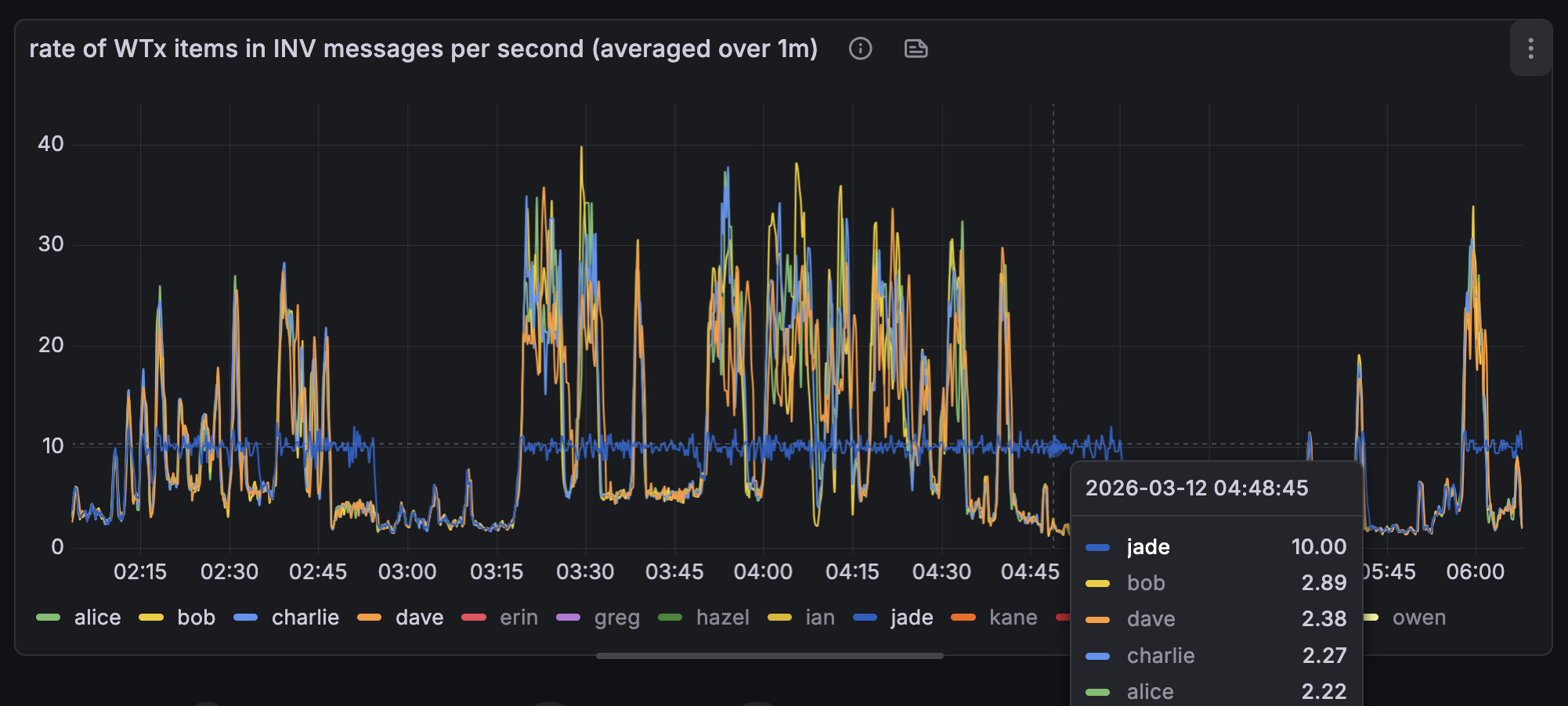Click the panel title text
The width and height of the screenshot is (1568, 706).
point(423,49)
